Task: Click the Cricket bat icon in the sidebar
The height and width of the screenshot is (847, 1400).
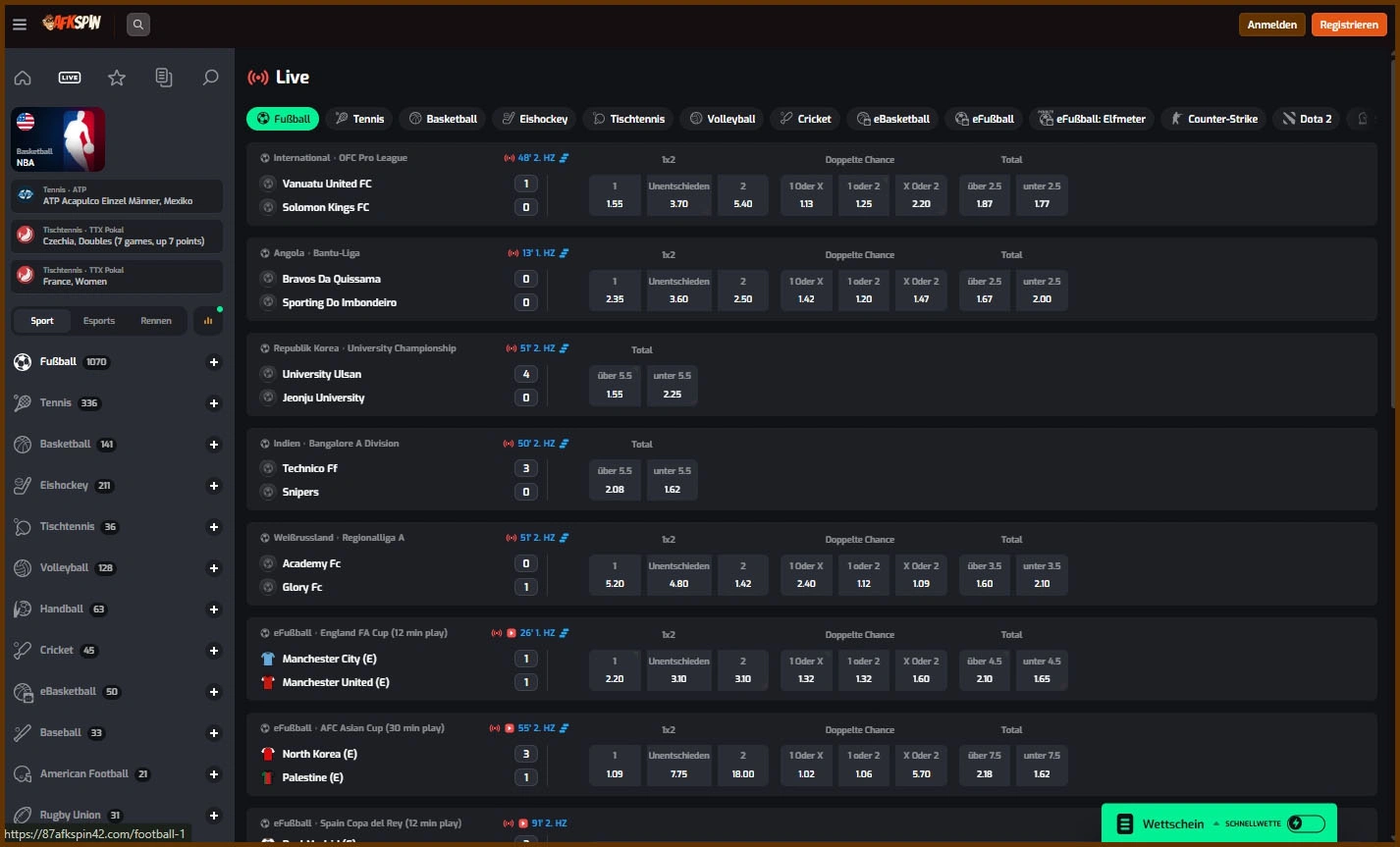Action: pyautogui.click(x=23, y=651)
